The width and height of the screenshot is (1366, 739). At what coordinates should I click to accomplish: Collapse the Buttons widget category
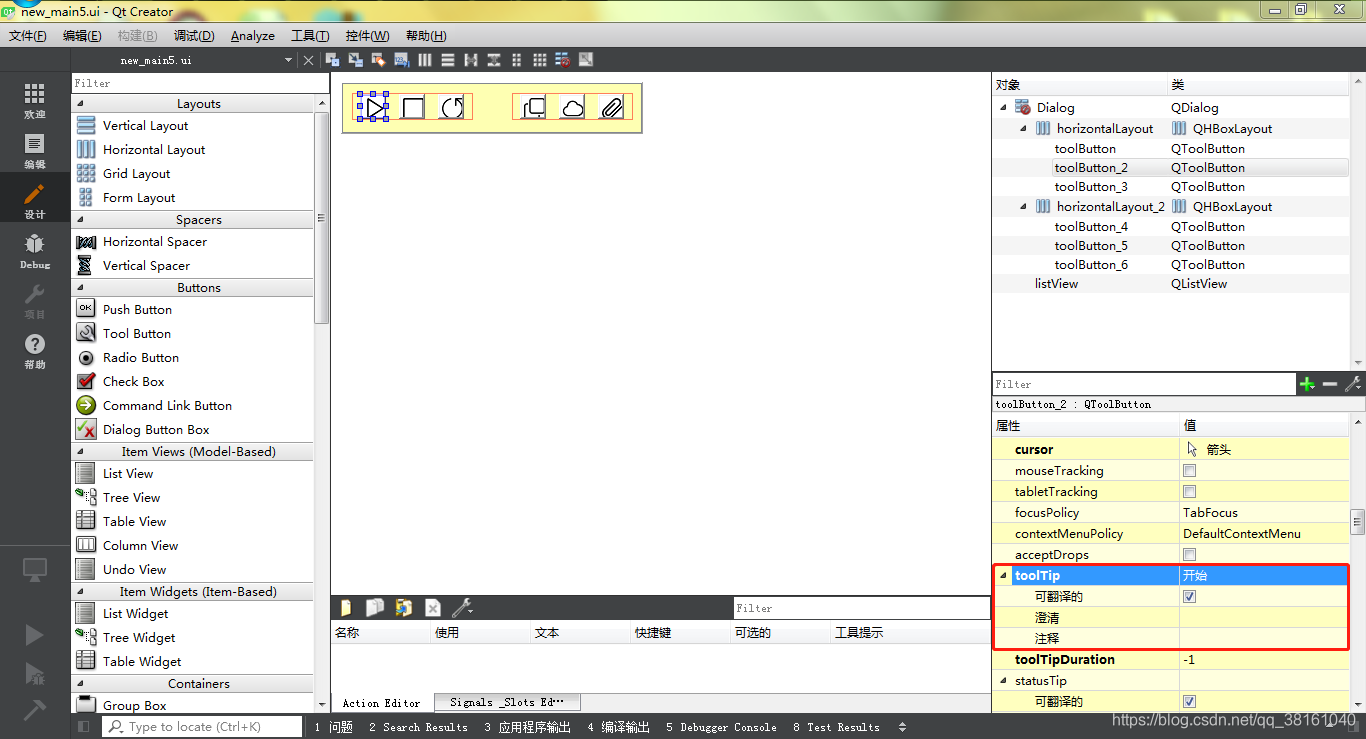point(80,288)
